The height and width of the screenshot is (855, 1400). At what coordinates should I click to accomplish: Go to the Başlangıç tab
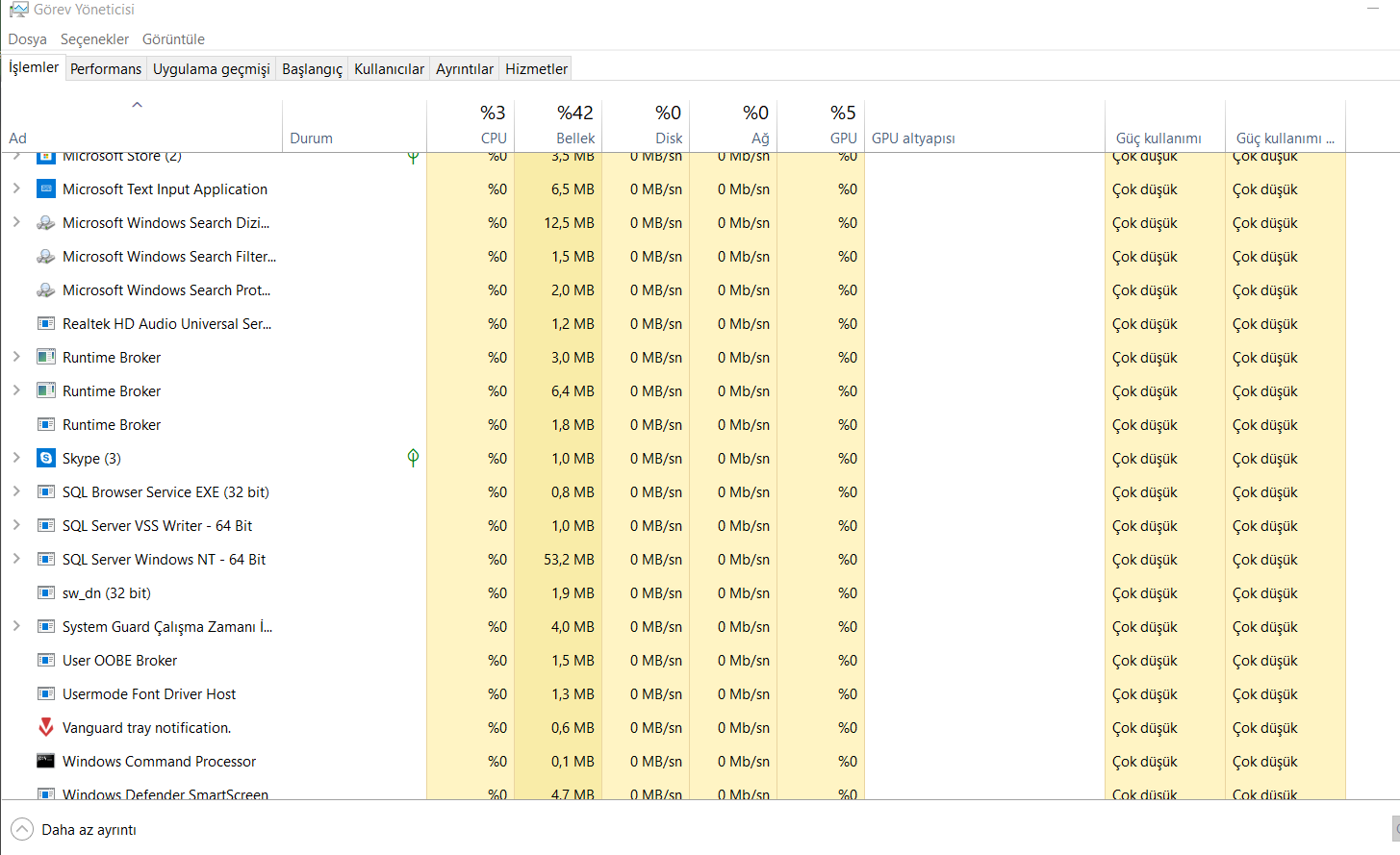(312, 68)
